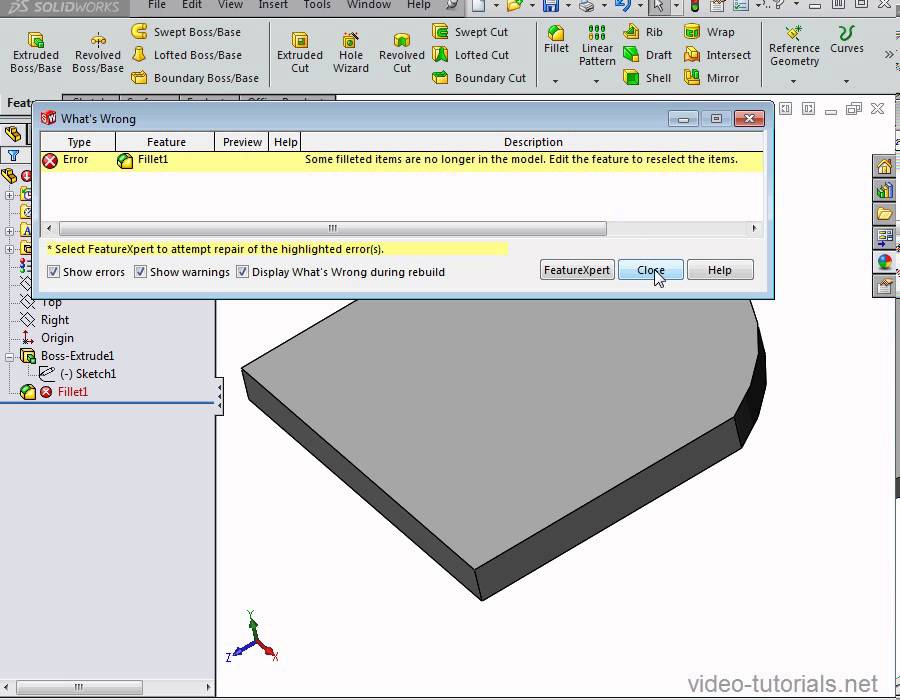Viewport: 900px width, 700px height.
Task: Select the Extruded Cut tool
Action: tap(300, 52)
